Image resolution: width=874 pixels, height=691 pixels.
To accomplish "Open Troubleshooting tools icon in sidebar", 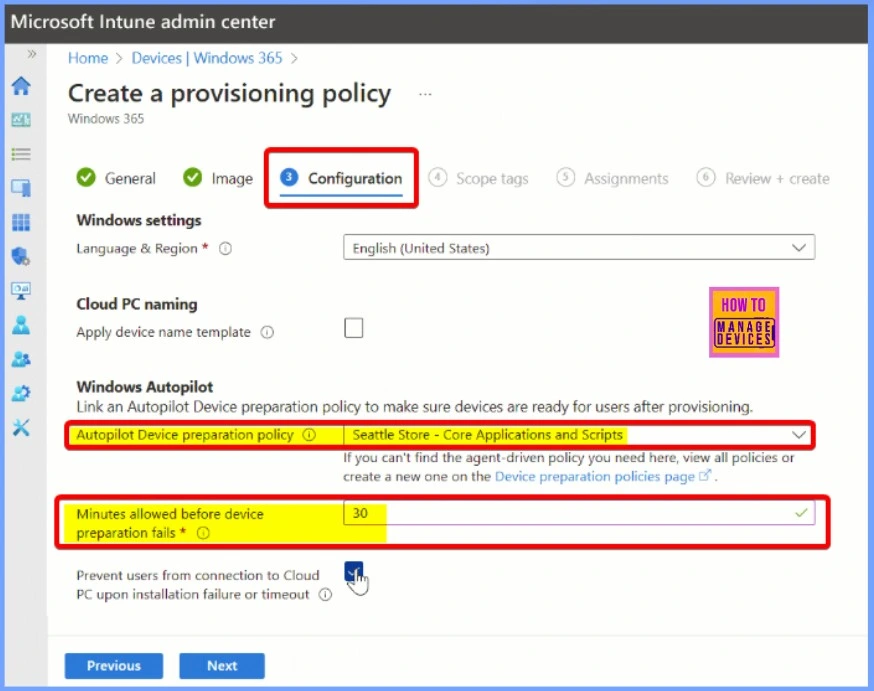I will tap(21, 428).
